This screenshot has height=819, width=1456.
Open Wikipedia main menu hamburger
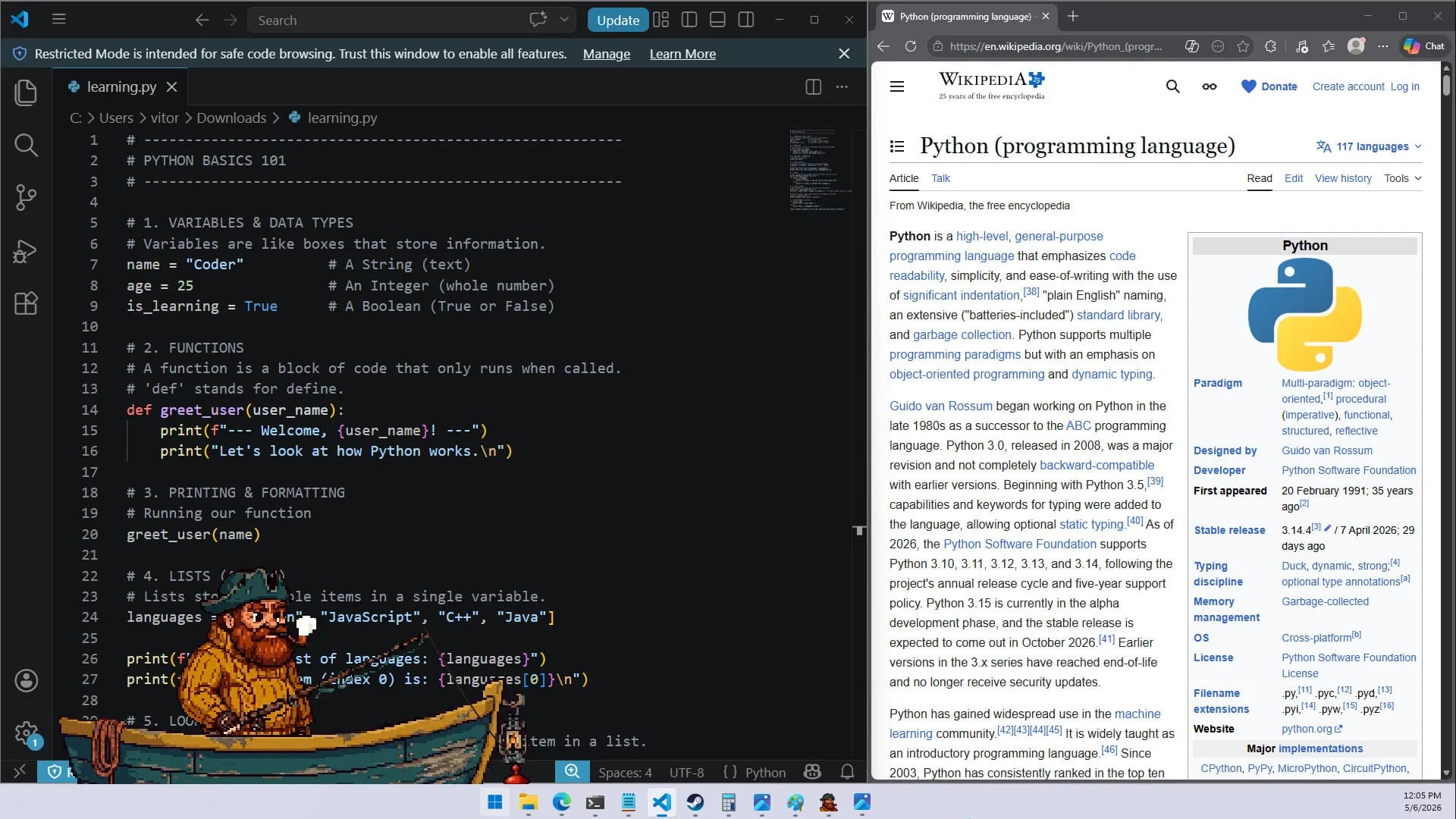click(897, 86)
